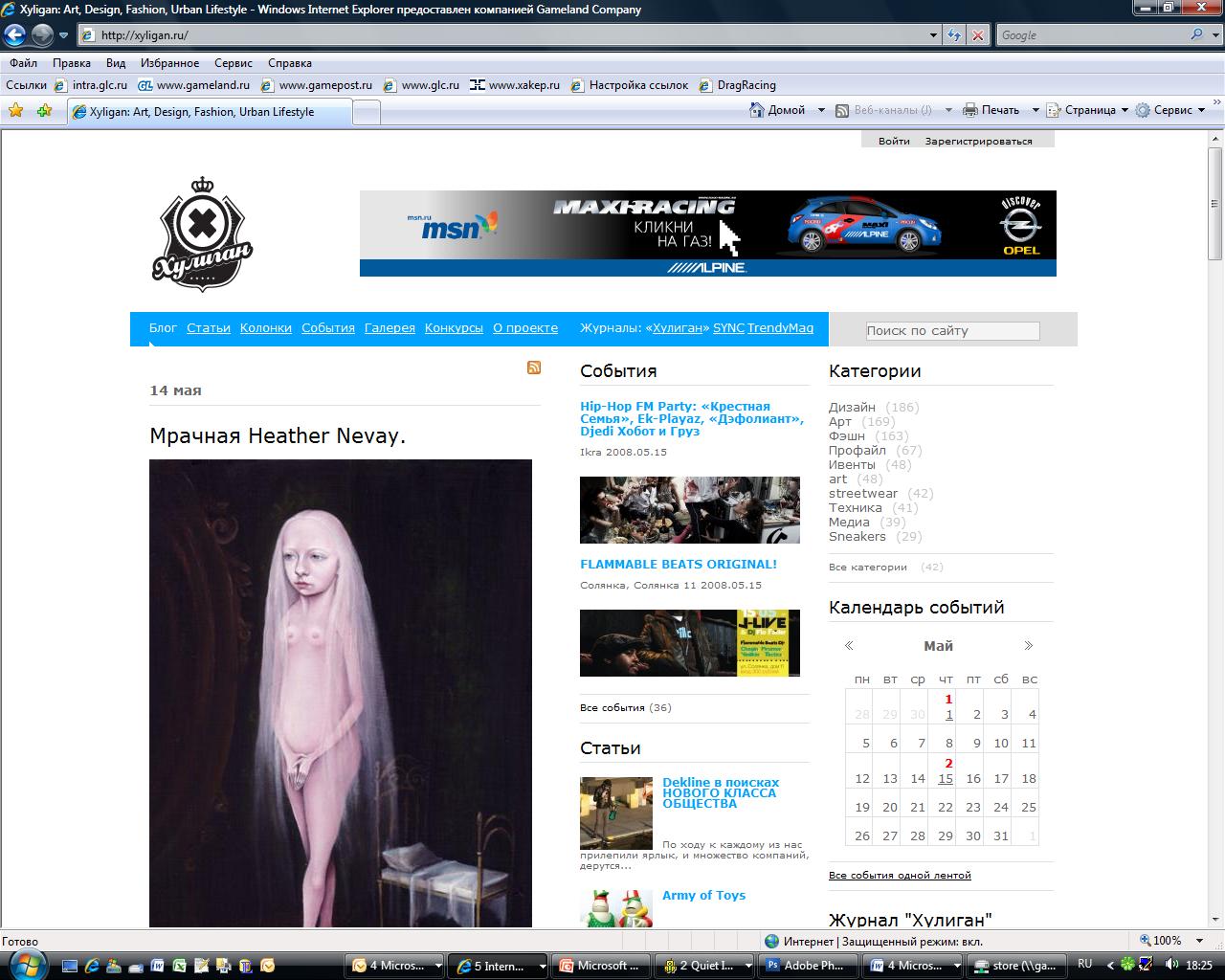The width and height of the screenshot is (1225, 980).
Task: Open the SYNC magazine link
Action: pyautogui.click(x=728, y=327)
